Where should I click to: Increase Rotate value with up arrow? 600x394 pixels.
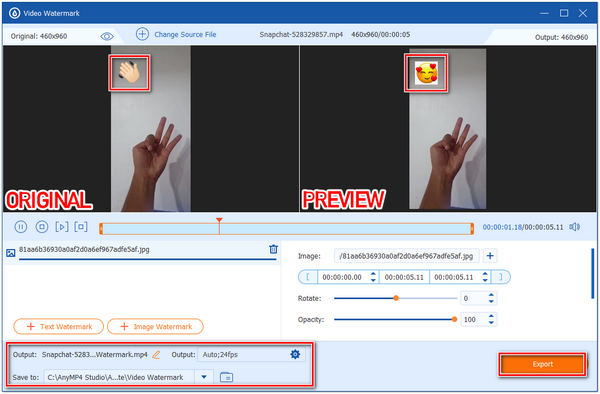(491, 295)
